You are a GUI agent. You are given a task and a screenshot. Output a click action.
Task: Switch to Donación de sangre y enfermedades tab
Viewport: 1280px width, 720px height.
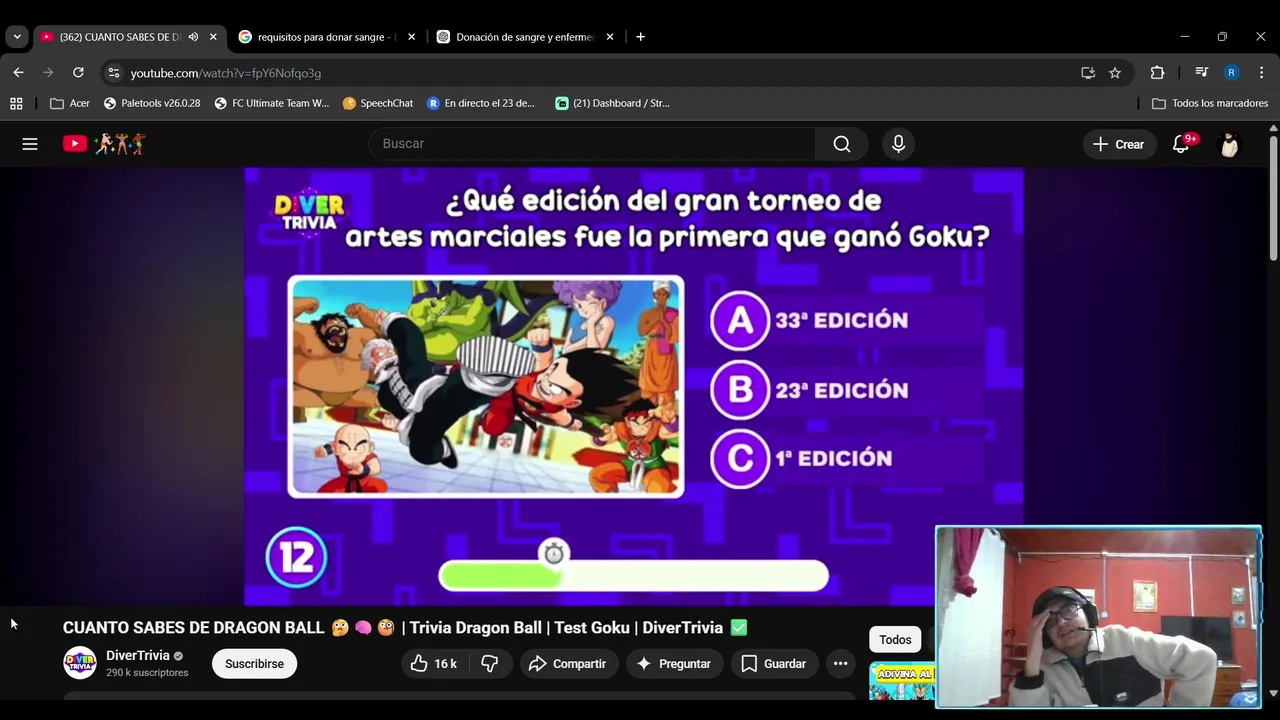point(524,37)
